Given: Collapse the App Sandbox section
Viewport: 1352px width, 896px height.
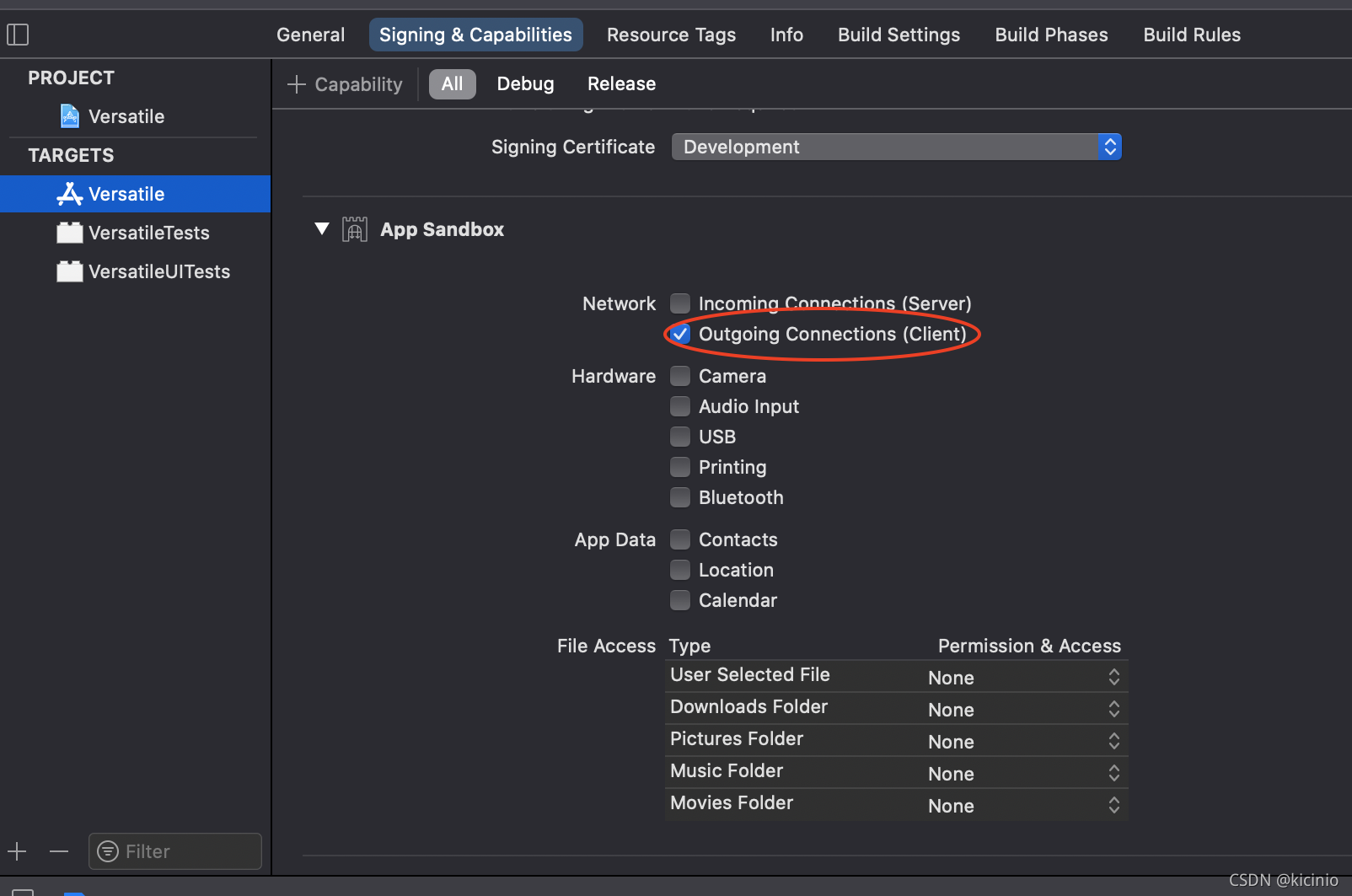Looking at the screenshot, I should [321, 228].
